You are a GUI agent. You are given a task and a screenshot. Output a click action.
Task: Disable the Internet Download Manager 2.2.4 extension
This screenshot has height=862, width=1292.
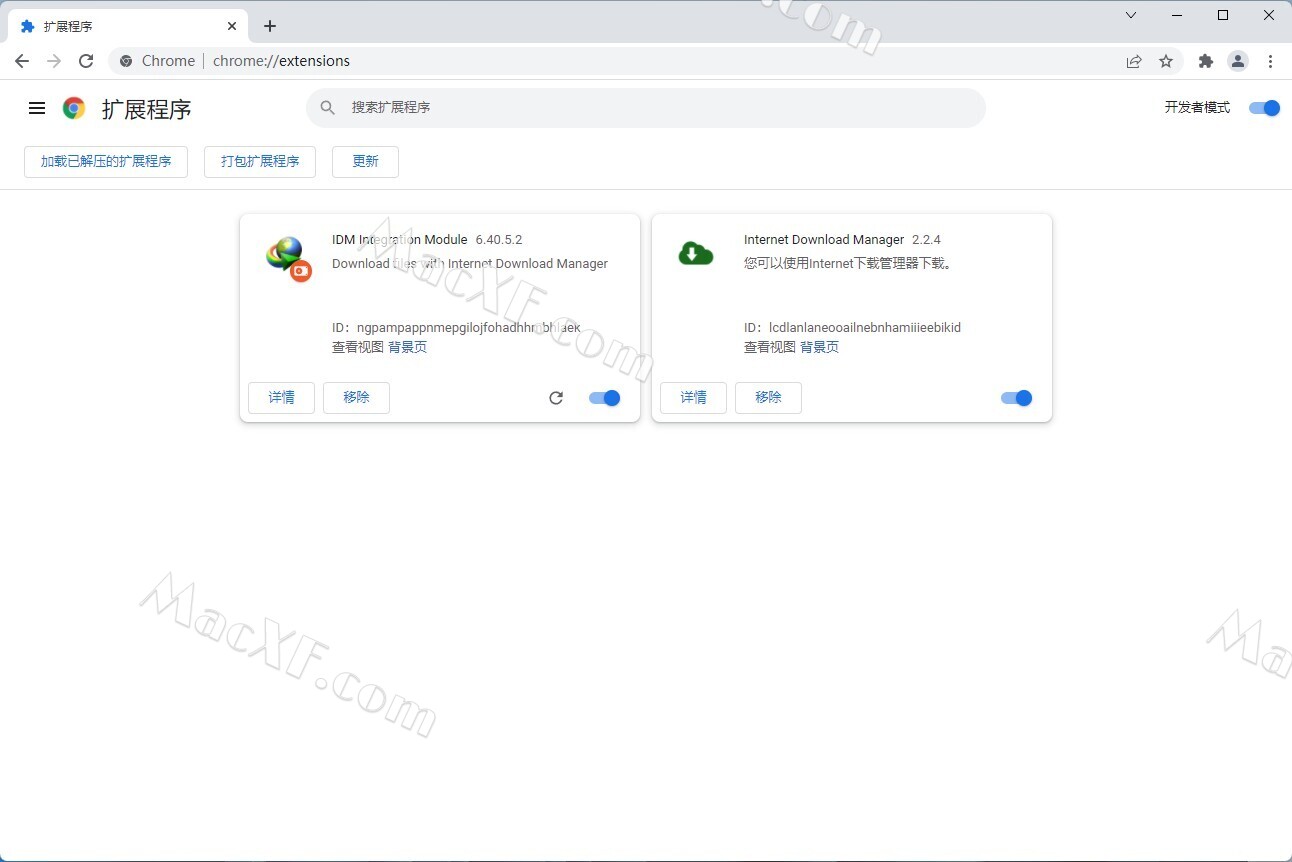(1017, 398)
